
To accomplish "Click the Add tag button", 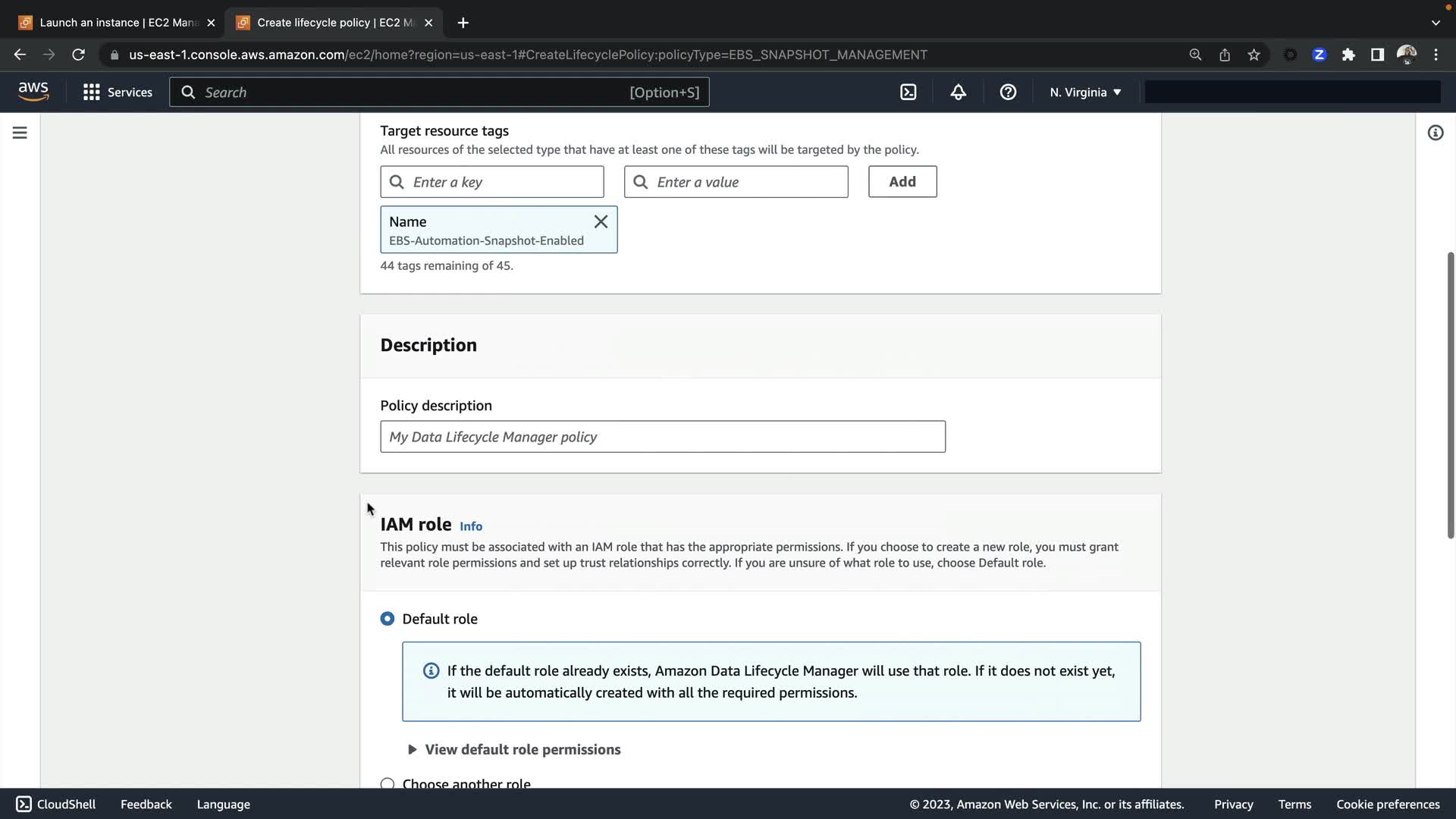I will [902, 182].
